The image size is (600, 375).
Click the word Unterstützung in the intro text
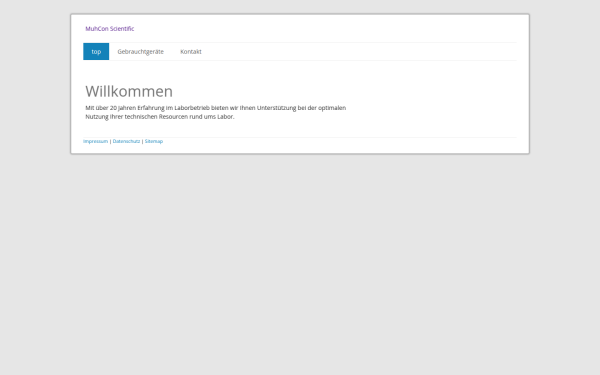[276, 108]
